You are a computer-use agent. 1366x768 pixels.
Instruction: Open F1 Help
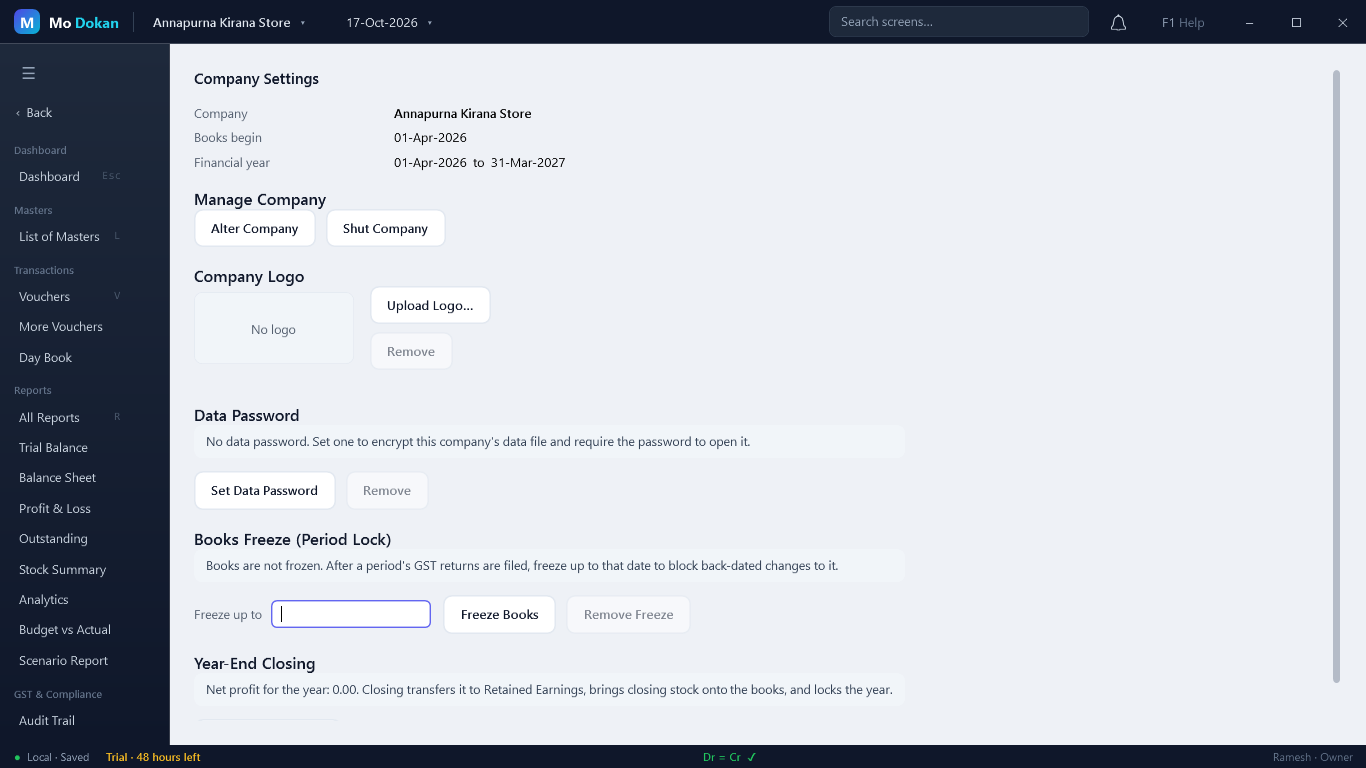[x=1183, y=22]
